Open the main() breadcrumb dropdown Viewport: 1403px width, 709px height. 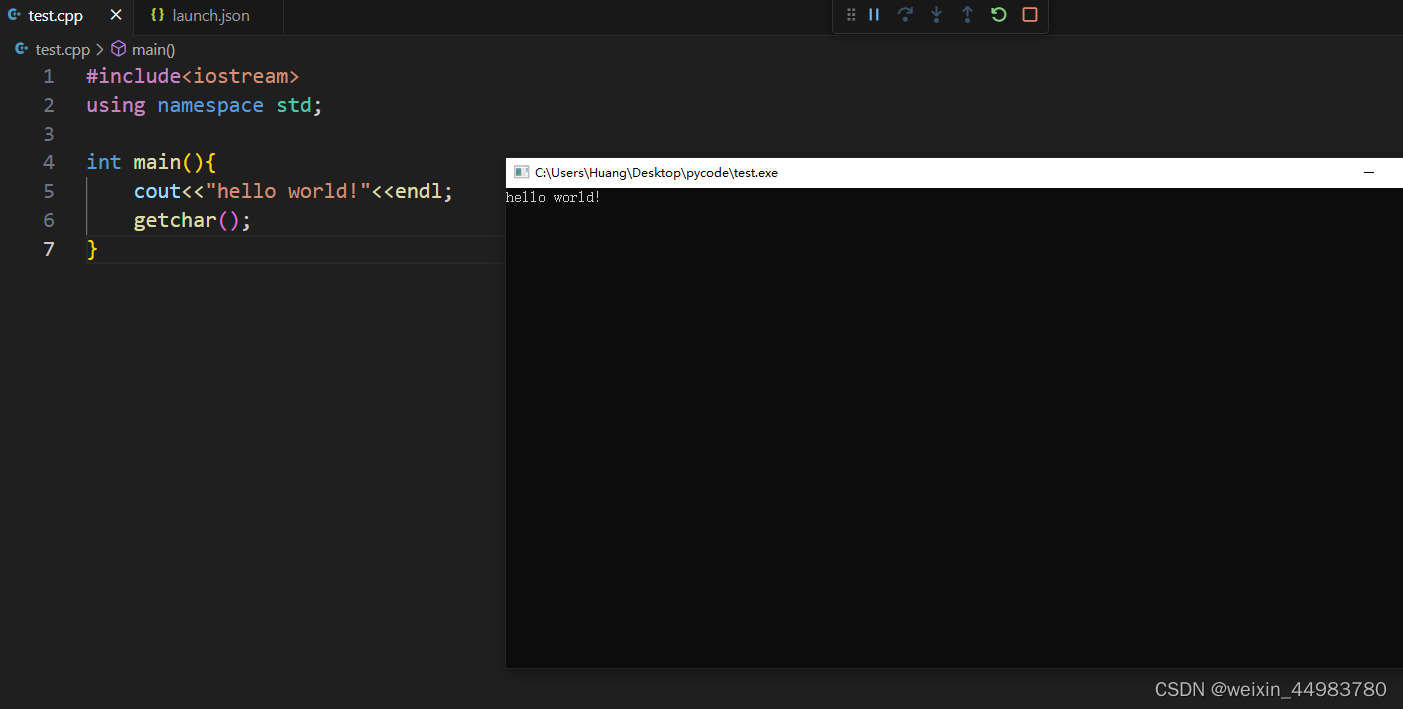click(x=153, y=49)
